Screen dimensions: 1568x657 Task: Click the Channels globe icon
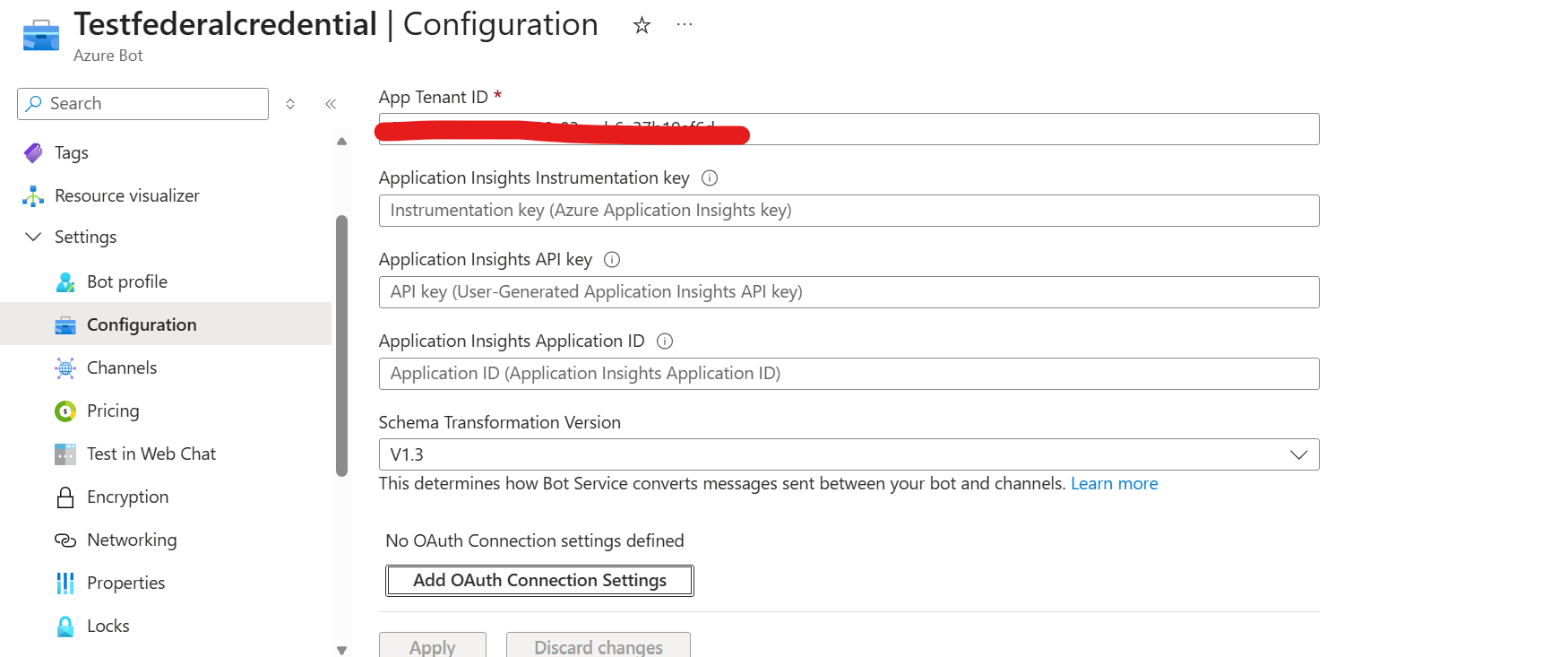pos(65,367)
